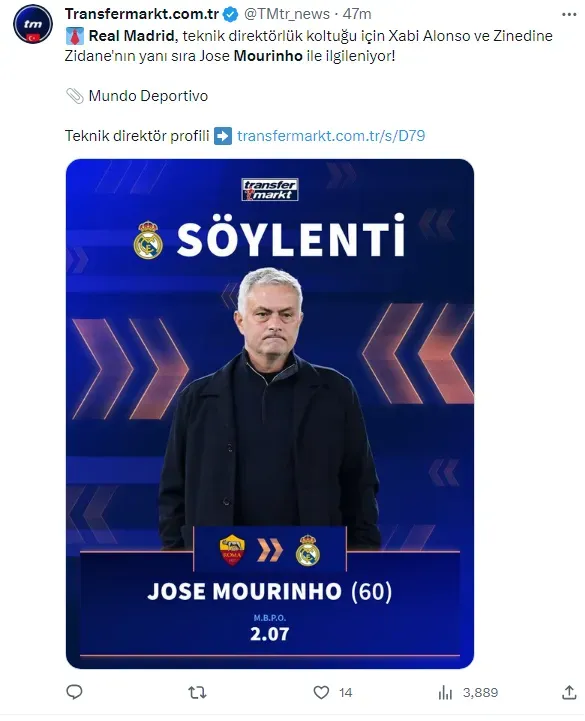Open the Transfermarkt profile avatar
Image resolution: width=585 pixels, height=721 pixels.
[x=33, y=24]
